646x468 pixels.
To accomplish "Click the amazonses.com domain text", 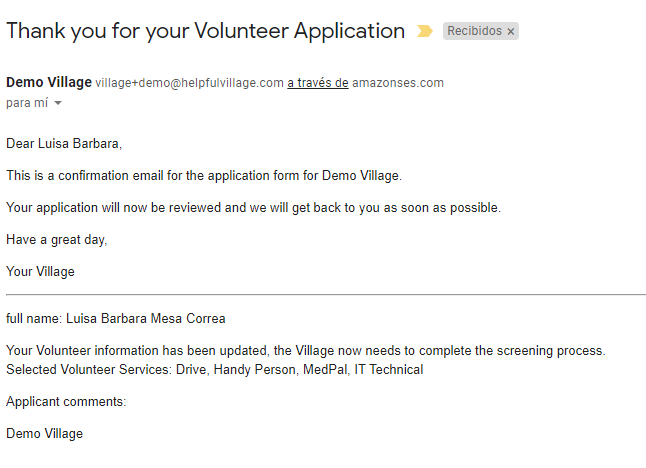I will (x=398, y=83).
